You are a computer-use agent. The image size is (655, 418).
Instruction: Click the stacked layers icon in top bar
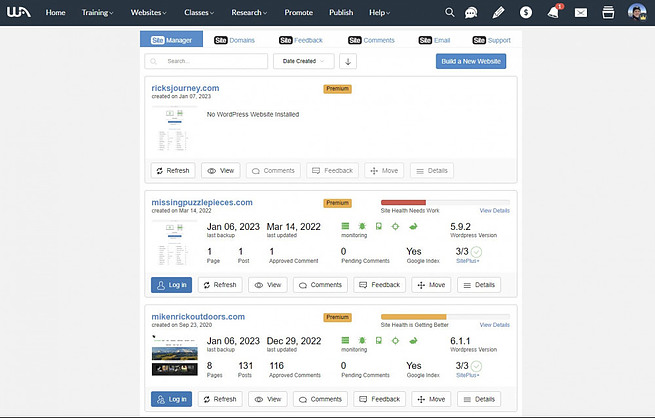[x=608, y=13]
